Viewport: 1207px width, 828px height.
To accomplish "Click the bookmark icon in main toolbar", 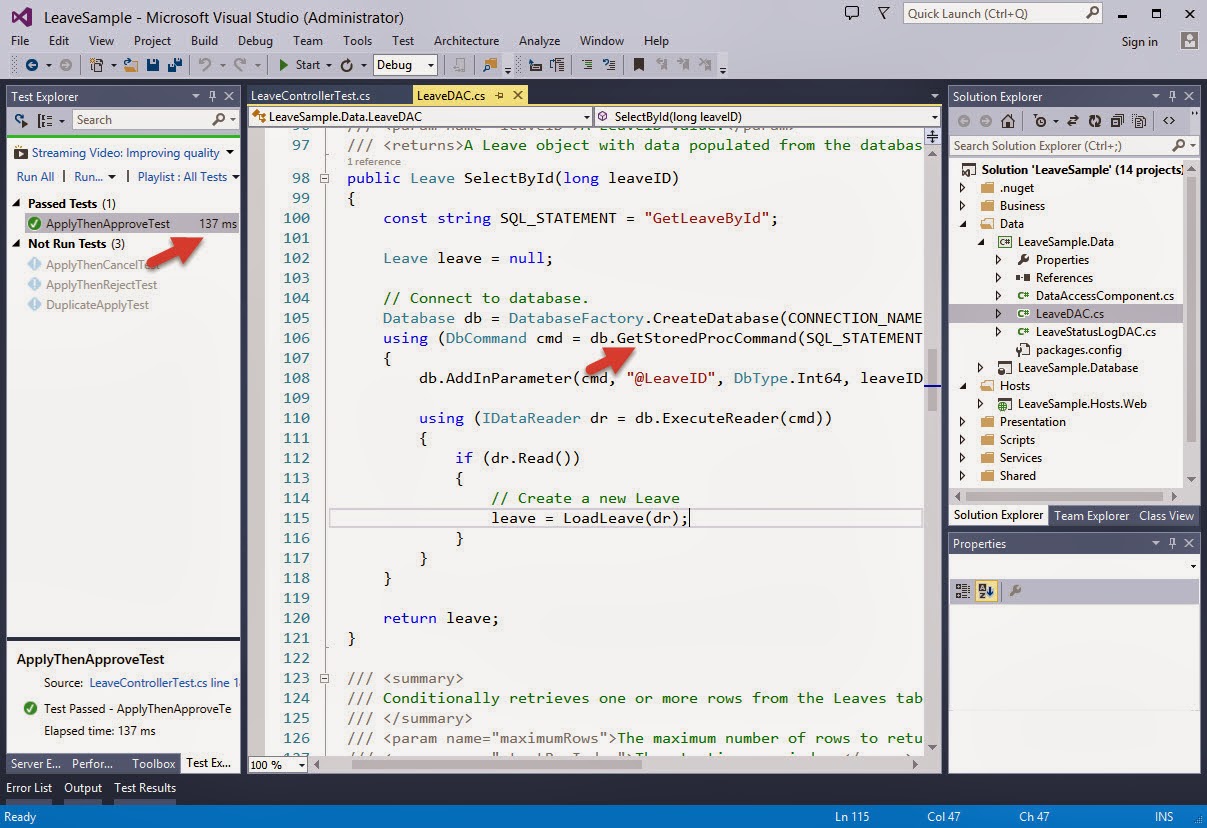I will coord(637,65).
